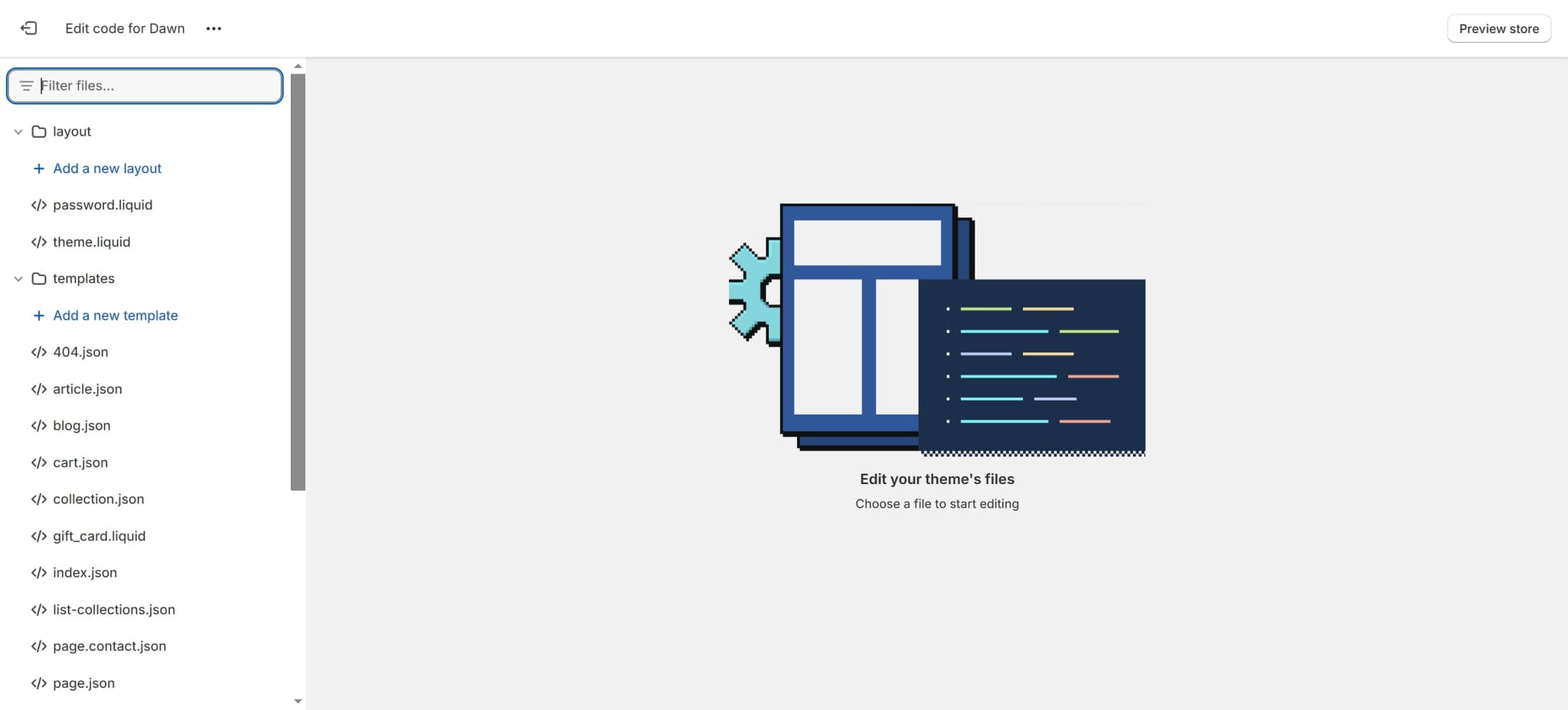Click the code icon beside password.liquid
This screenshot has height=710, width=1568.
pyautogui.click(x=38, y=204)
